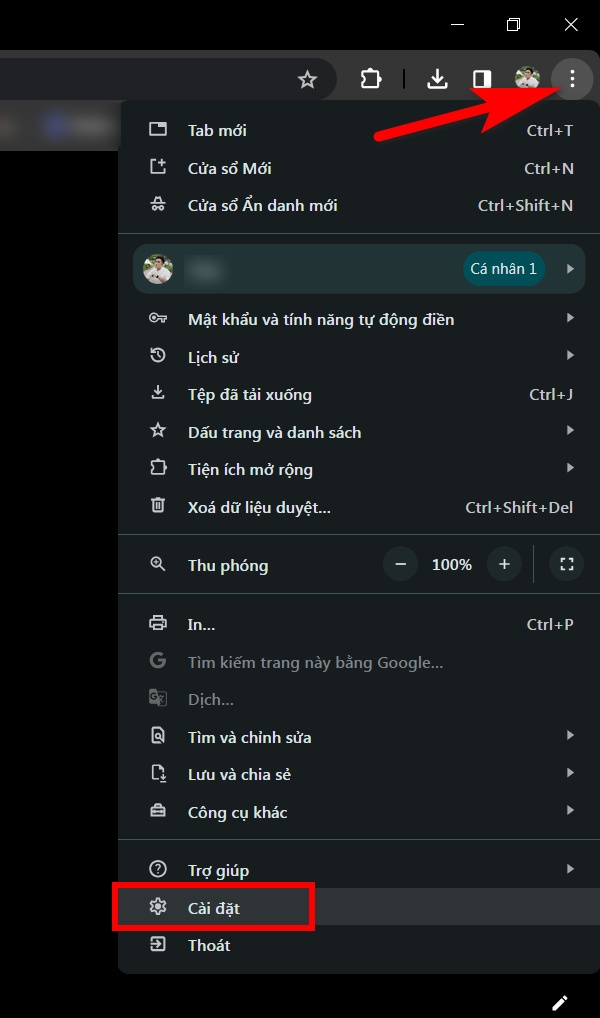The image size is (600, 1018).
Task: Expand the Dấu trang và danh sách submenu
Action: (x=570, y=431)
